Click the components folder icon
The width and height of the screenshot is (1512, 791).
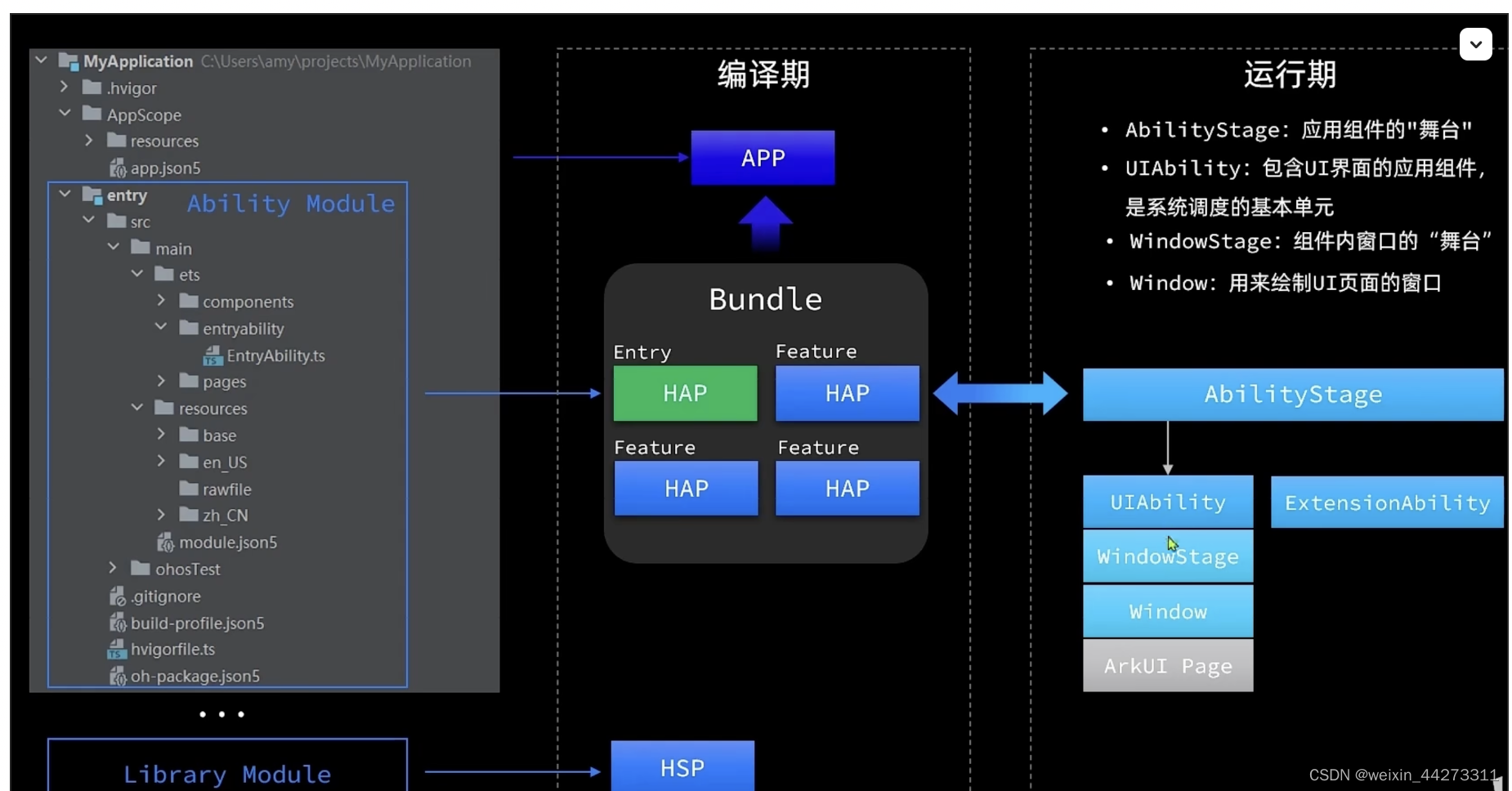pos(189,302)
